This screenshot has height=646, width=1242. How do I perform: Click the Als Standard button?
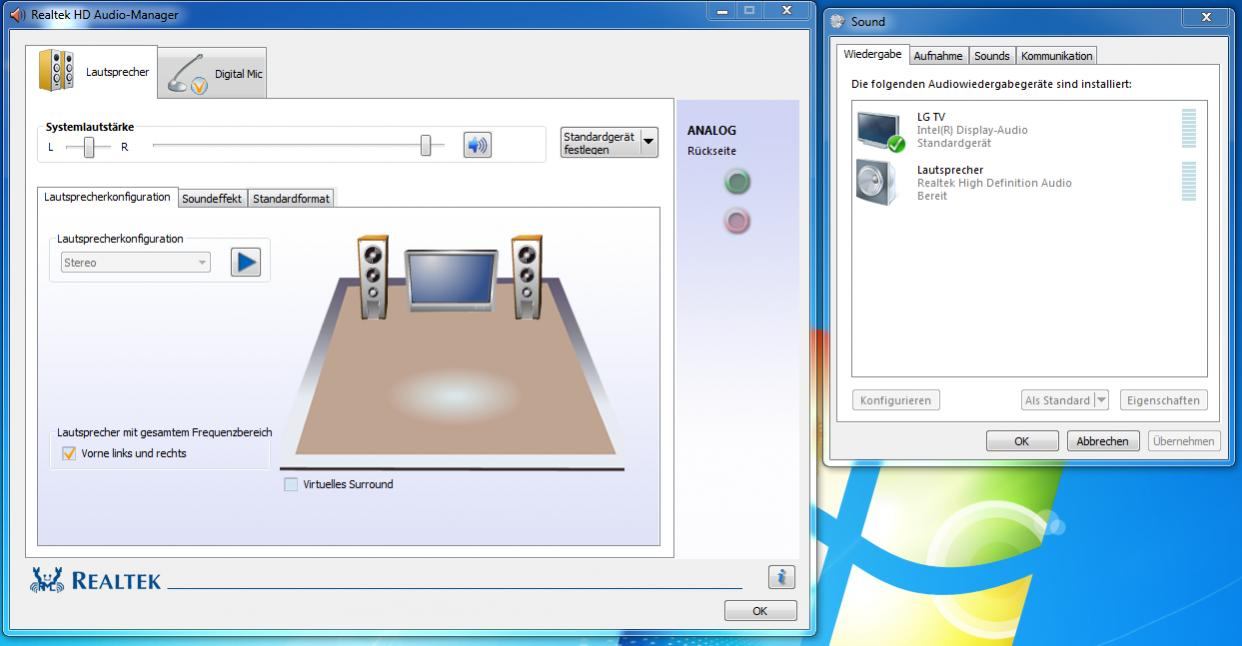pyautogui.click(x=1058, y=400)
